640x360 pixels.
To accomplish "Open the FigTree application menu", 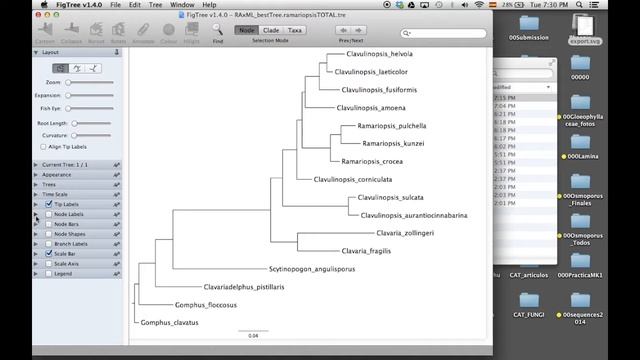I will (79, 5).
